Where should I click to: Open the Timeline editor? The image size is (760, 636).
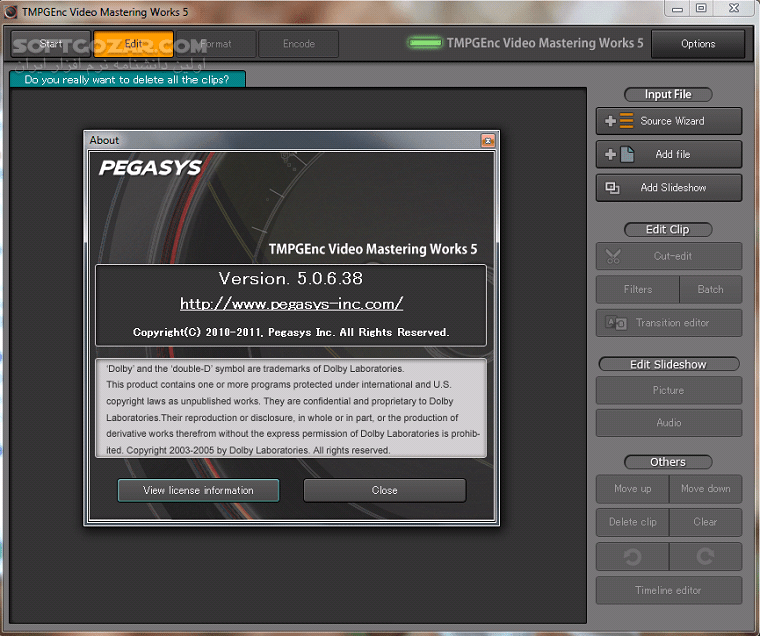pyautogui.click(x=668, y=590)
